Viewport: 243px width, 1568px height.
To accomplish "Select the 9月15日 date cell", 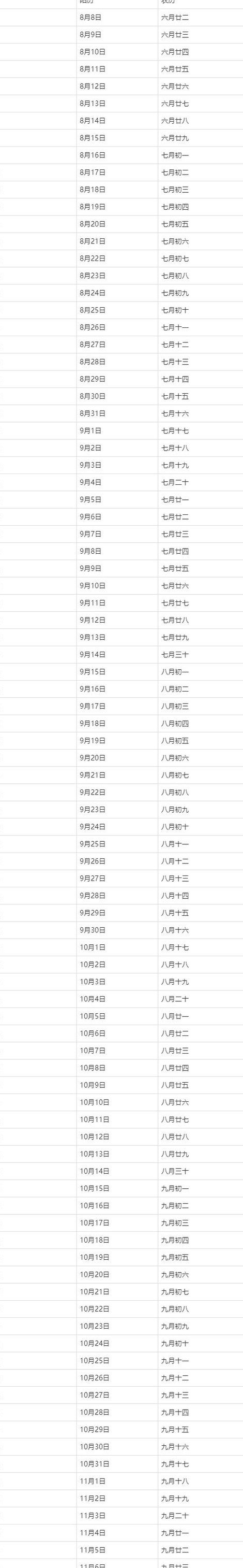I will (117, 671).
